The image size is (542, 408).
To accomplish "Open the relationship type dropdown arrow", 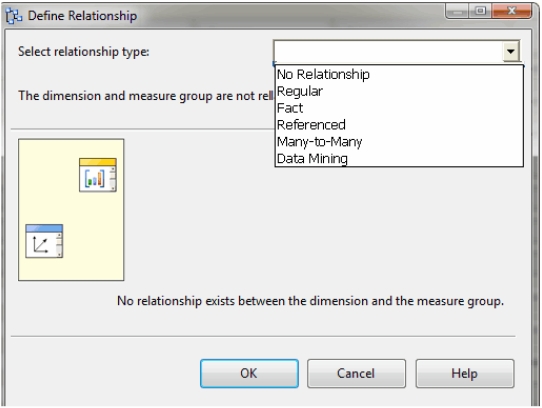I will [x=511, y=52].
